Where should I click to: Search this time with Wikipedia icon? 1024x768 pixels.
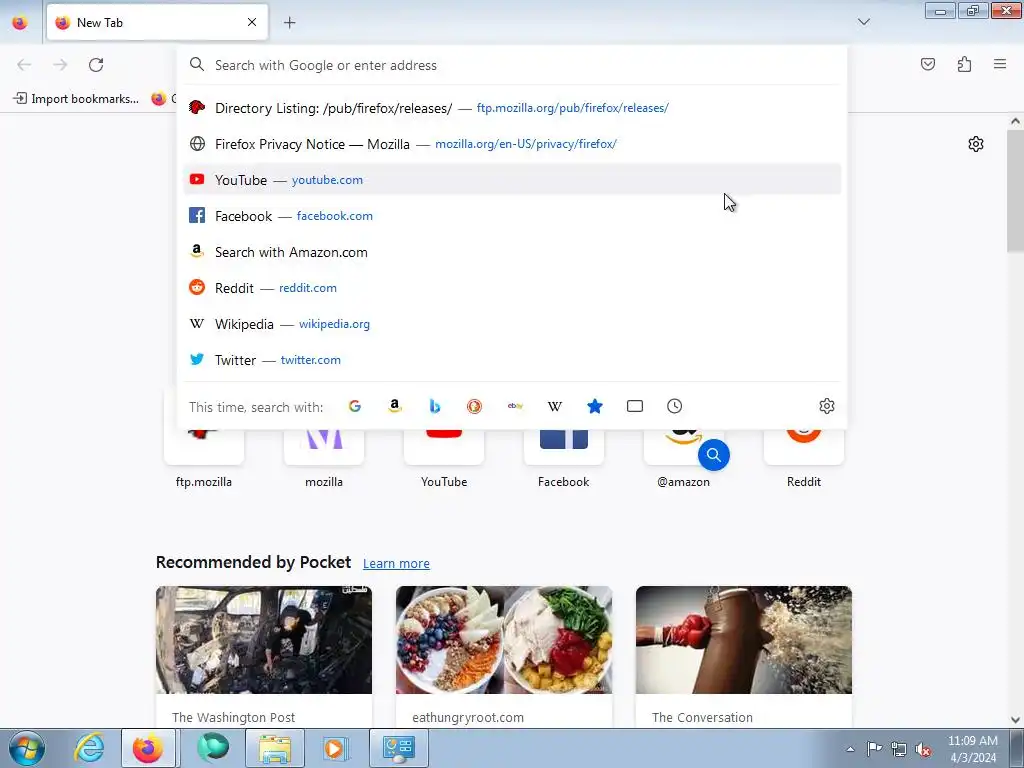click(554, 406)
